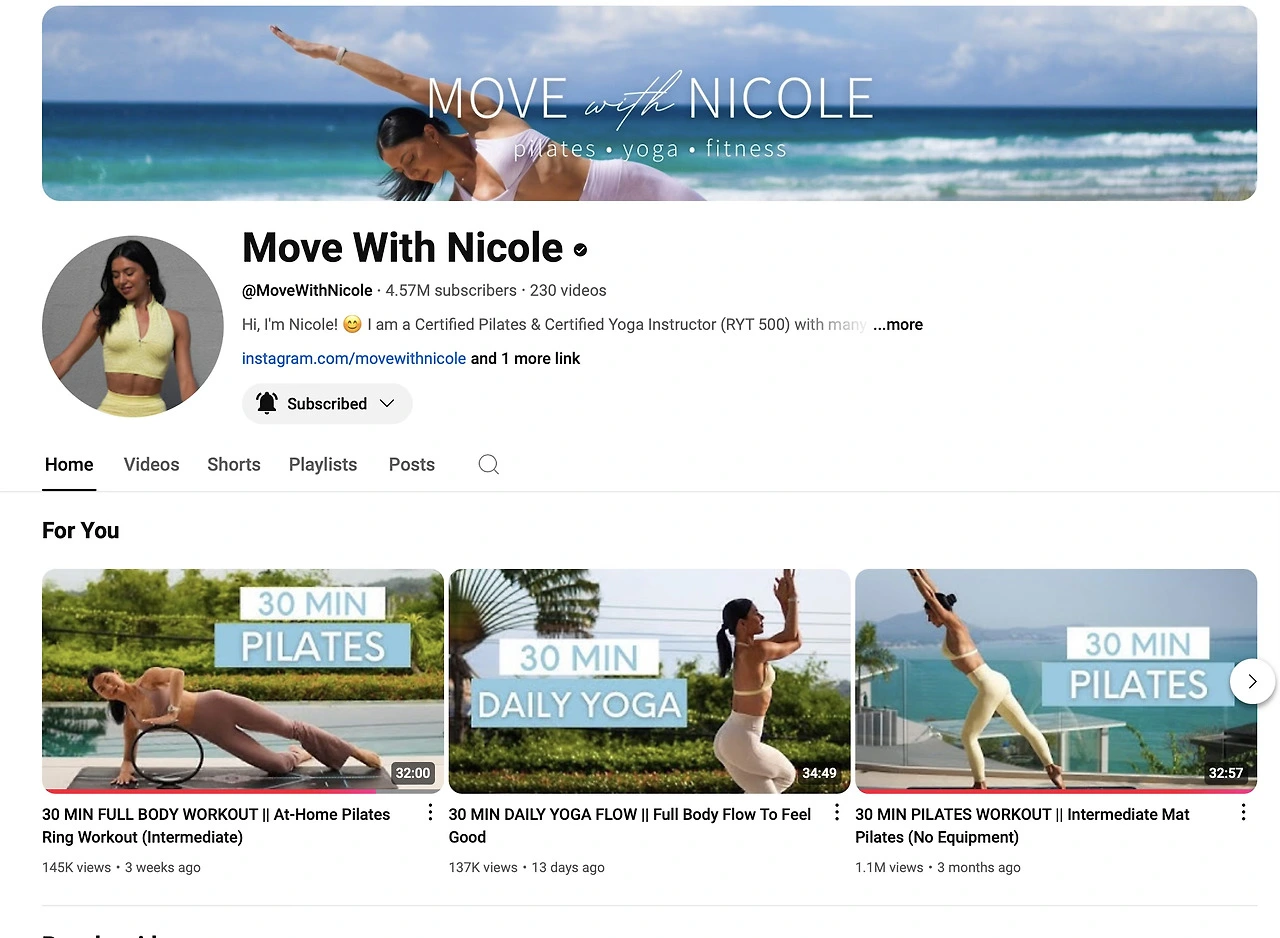Switch to the Videos tab

click(x=152, y=464)
